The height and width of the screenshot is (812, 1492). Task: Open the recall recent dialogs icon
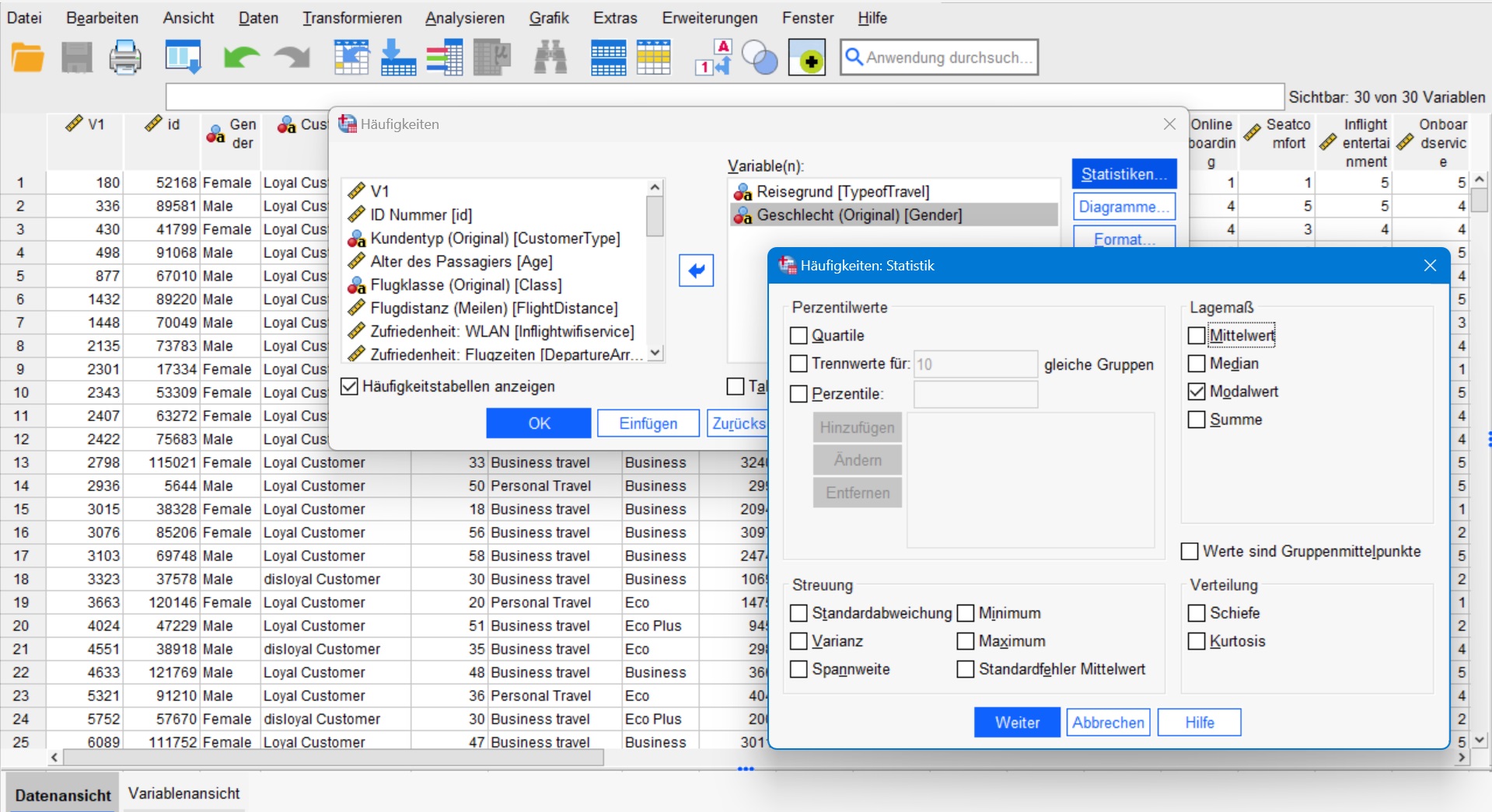pyautogui.click(x=183, y=58)
